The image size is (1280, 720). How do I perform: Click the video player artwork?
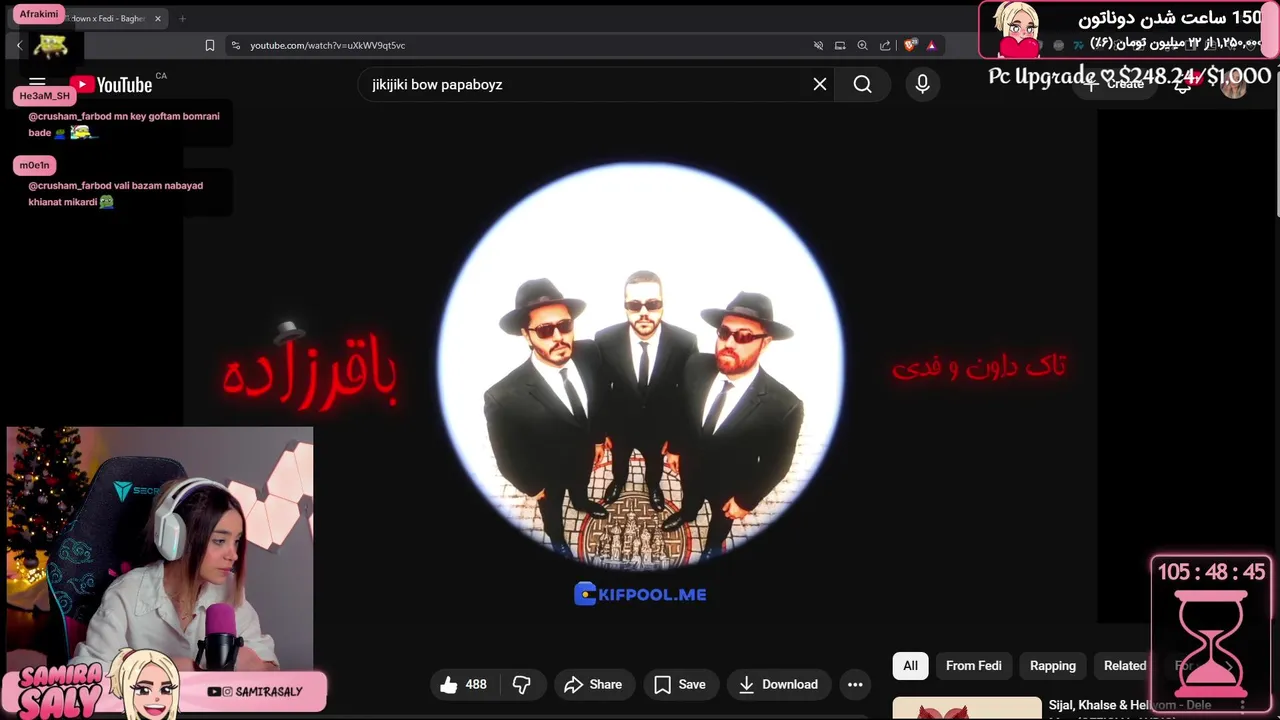pos(640,366)
